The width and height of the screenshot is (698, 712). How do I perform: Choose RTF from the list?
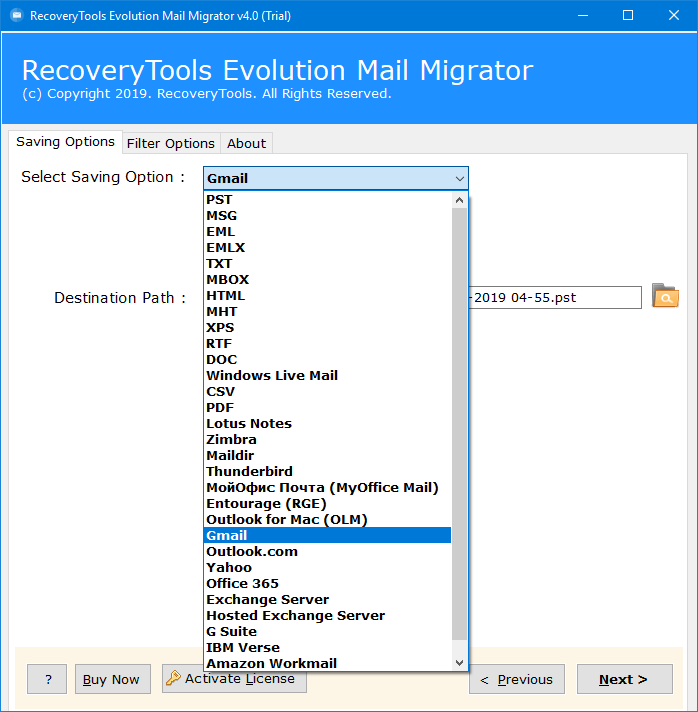(x=328, y=344)
